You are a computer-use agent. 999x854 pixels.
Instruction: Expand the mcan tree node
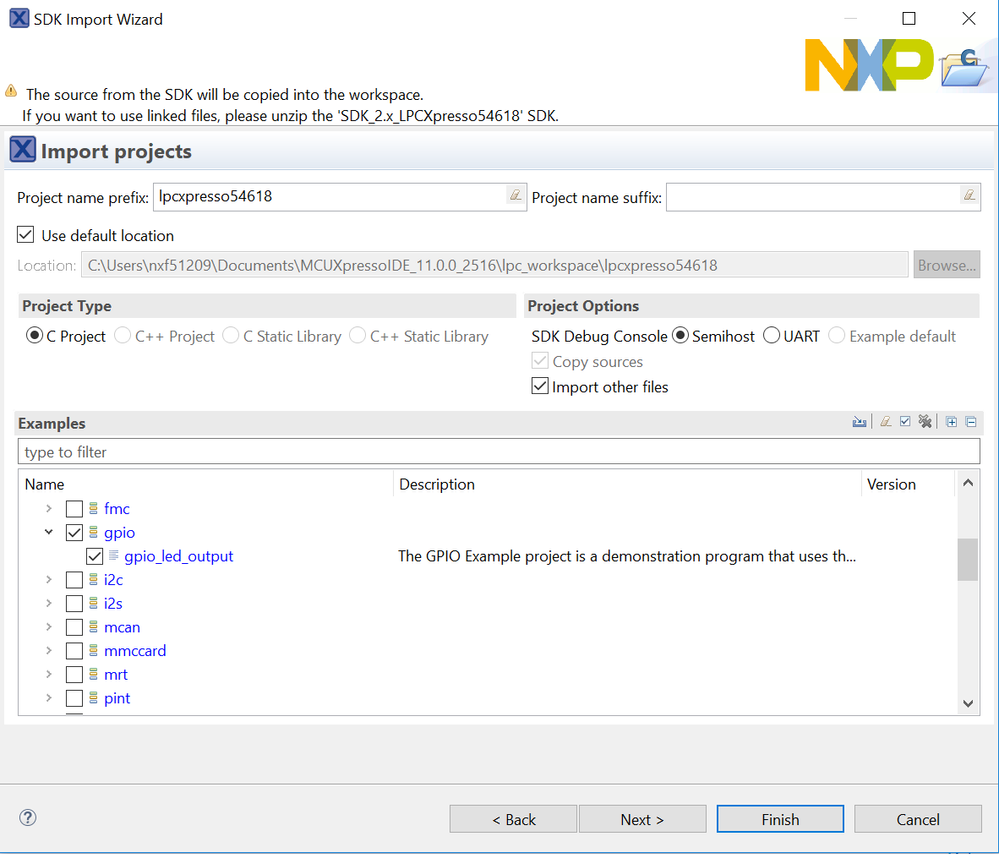click(x=48, y=627)
